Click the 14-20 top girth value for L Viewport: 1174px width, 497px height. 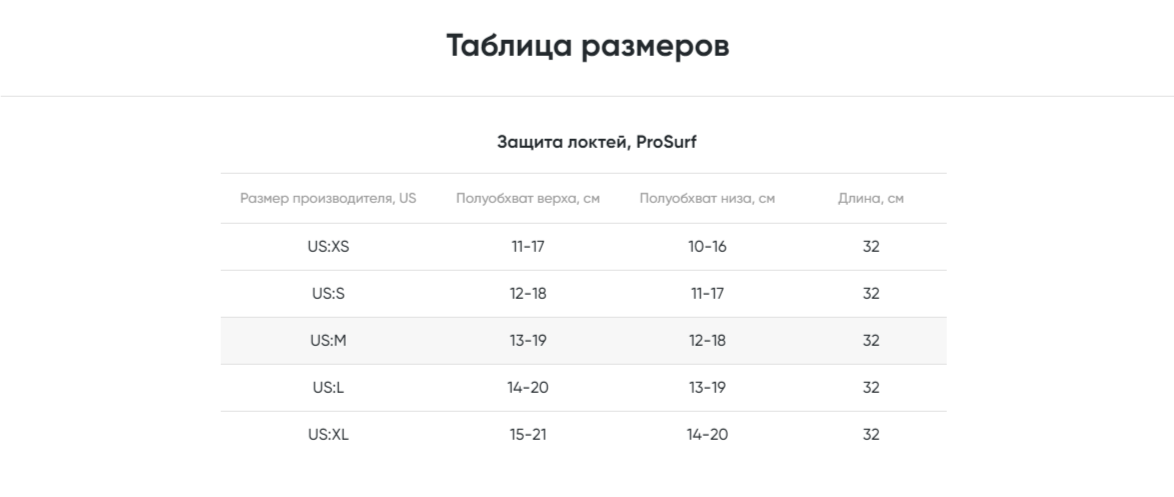pyautogui.click(x=528, y=388)
